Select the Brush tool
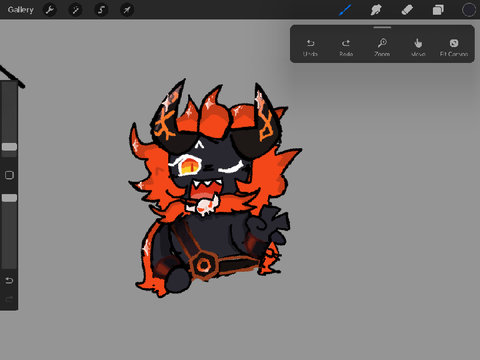Screen dimensions: 480x360 345,10
